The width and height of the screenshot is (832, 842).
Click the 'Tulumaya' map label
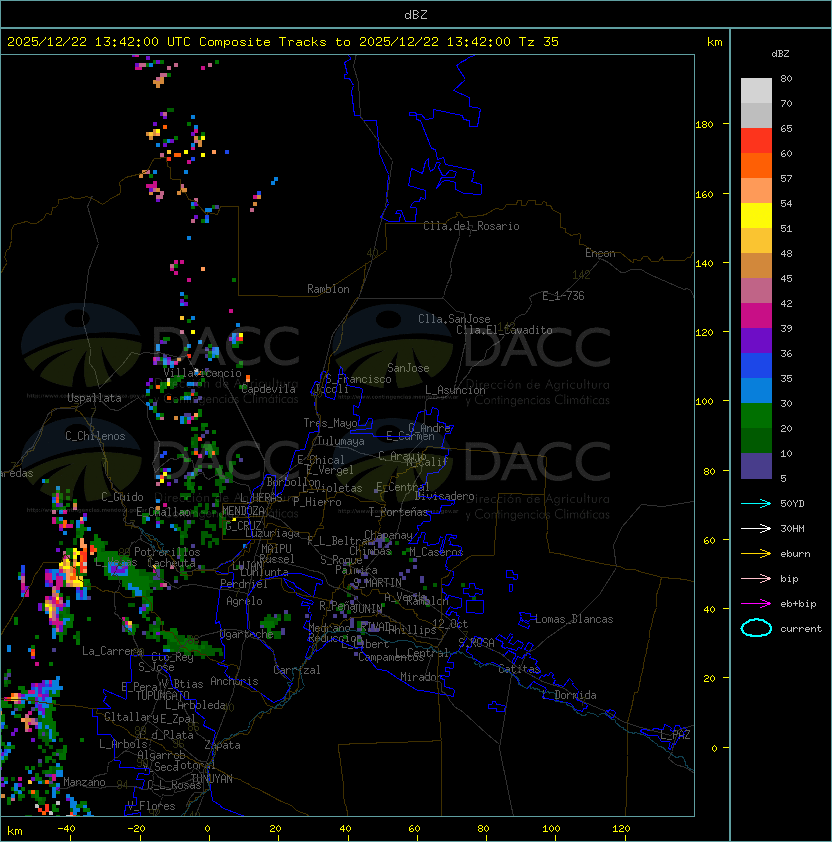tap(341, 441)
